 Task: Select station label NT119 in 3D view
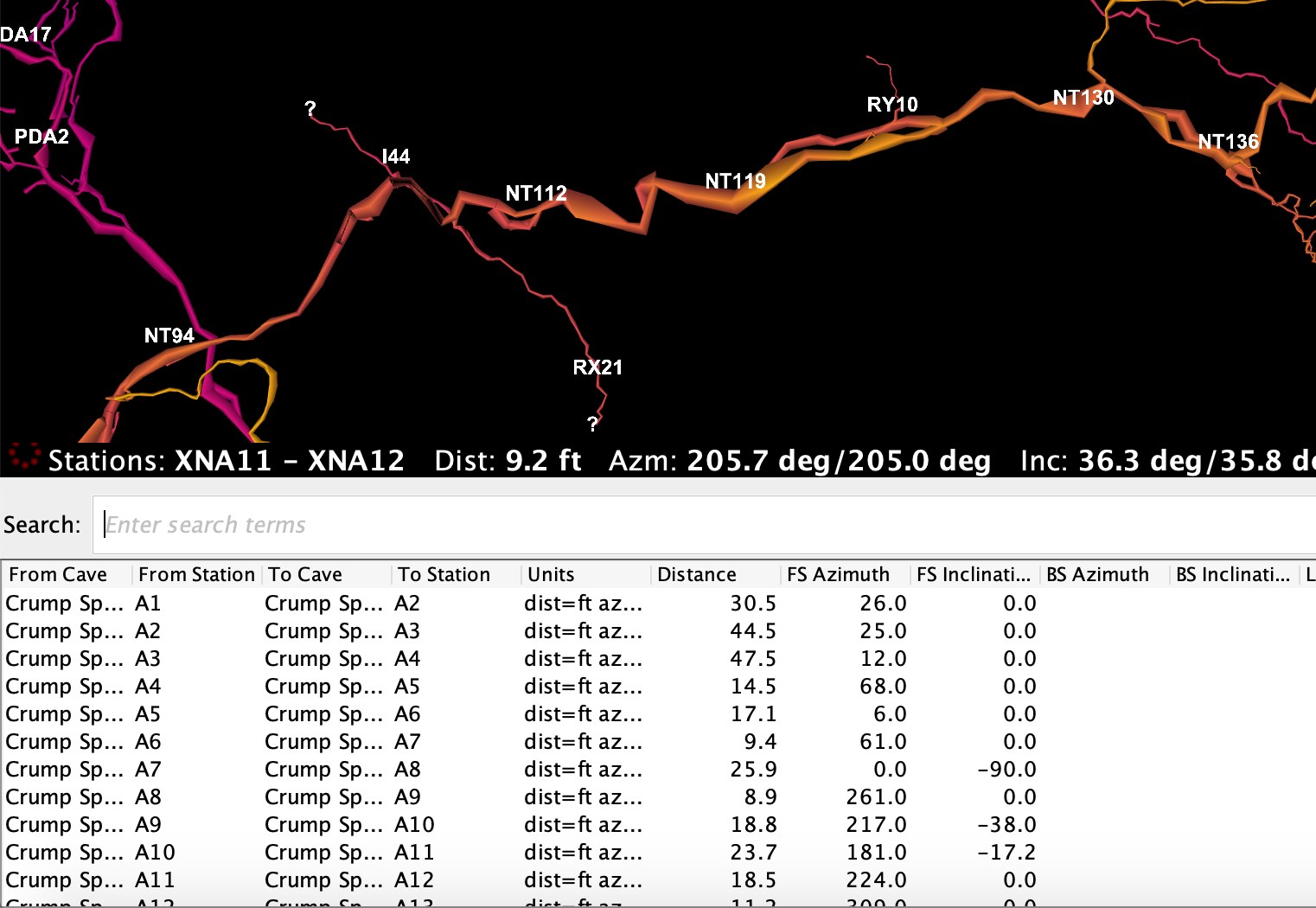736,181
